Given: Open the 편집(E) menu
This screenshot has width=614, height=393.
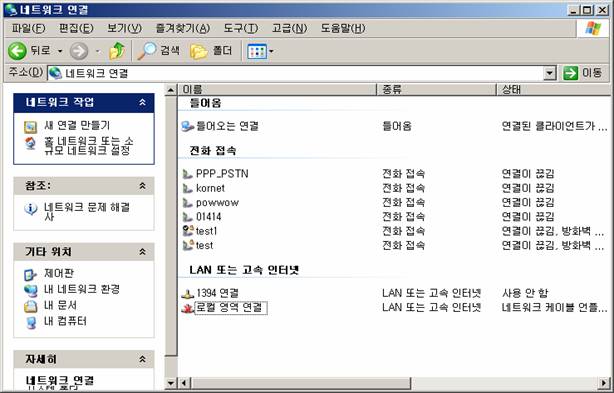Looking at the screenshot, I should pyautogui.click(x=76, y=28).
